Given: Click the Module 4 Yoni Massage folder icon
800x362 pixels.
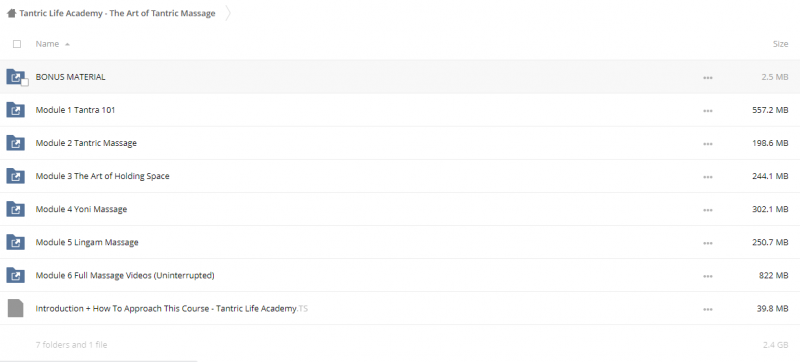Looking at the screenshot, I should tap(15, 209).
